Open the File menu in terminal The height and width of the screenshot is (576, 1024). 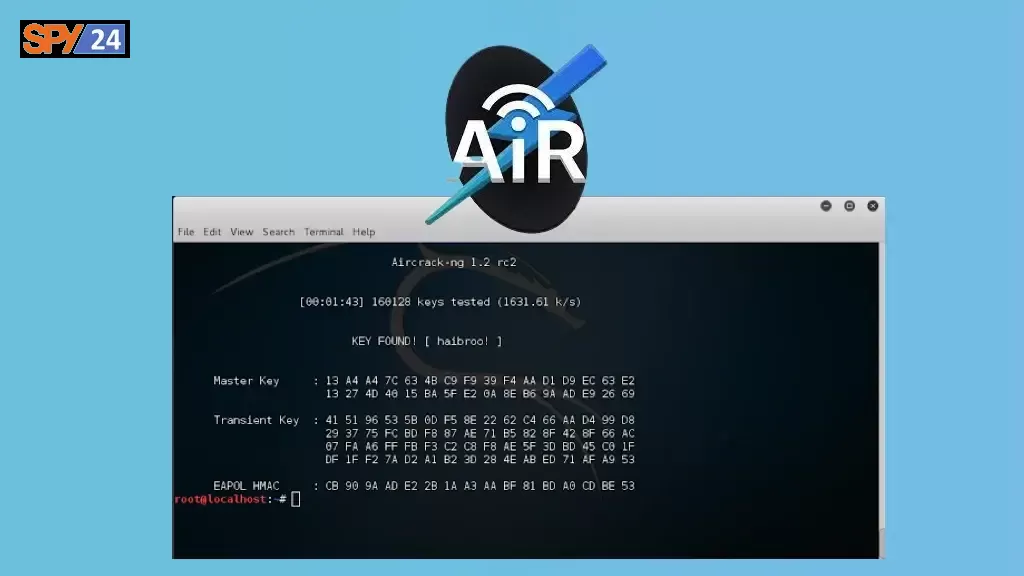click(x=186, y=232)
